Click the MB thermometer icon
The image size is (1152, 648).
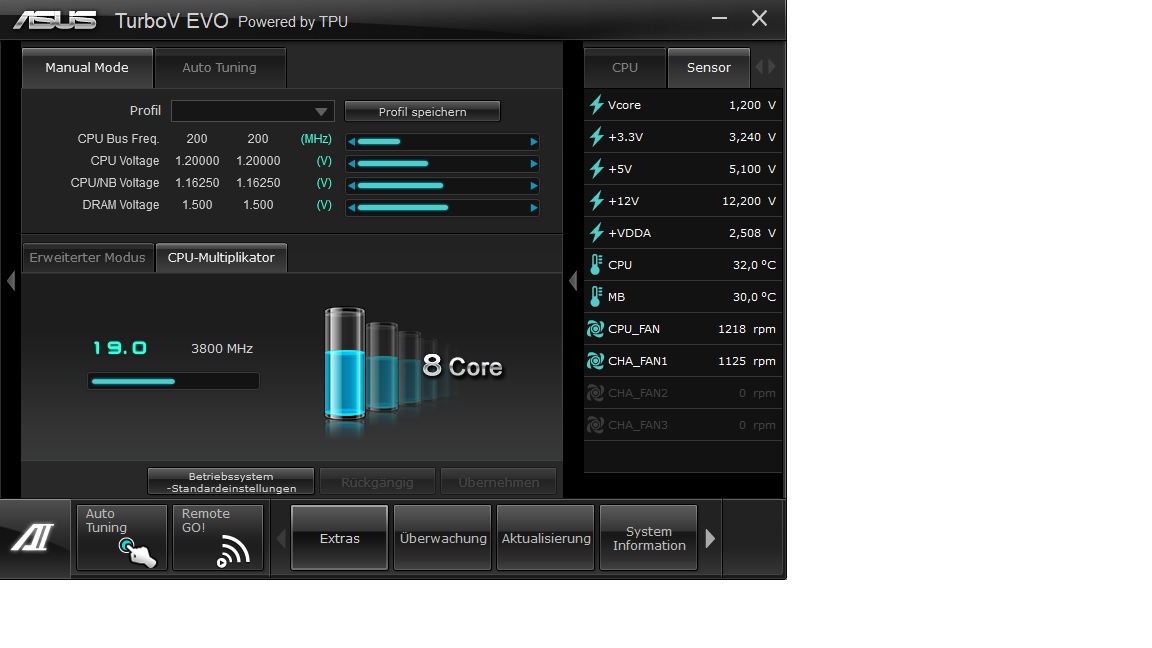596,297
